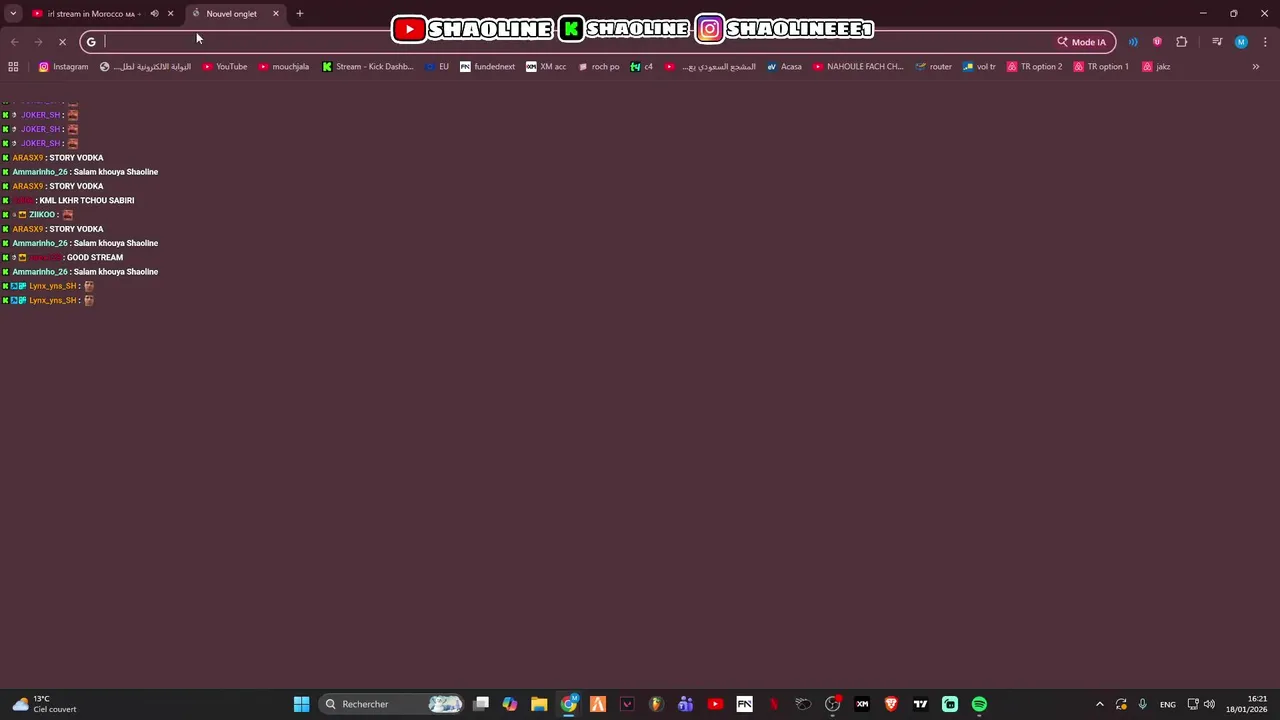
Task: Open the TR option 2 bookmark
Action: pos(1034,67)
